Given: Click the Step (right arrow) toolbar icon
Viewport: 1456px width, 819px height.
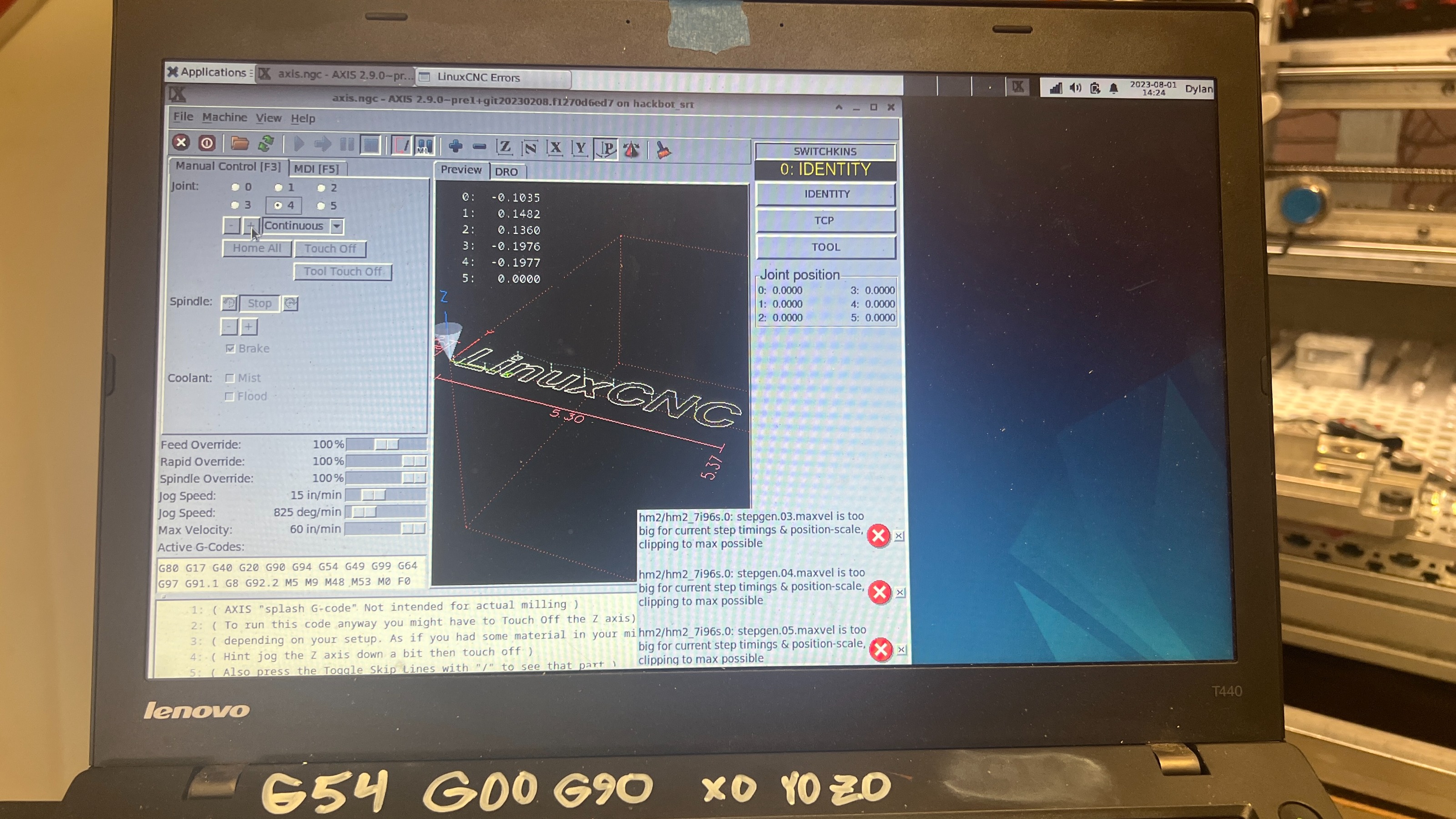Looking at the screenshot, I should point(323,145).
